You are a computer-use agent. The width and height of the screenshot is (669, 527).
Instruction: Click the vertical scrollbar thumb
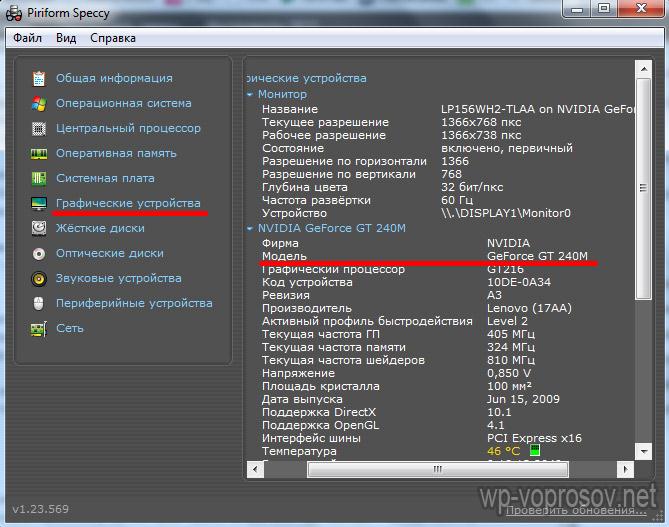pyautogui.click(x=643, y=189)
